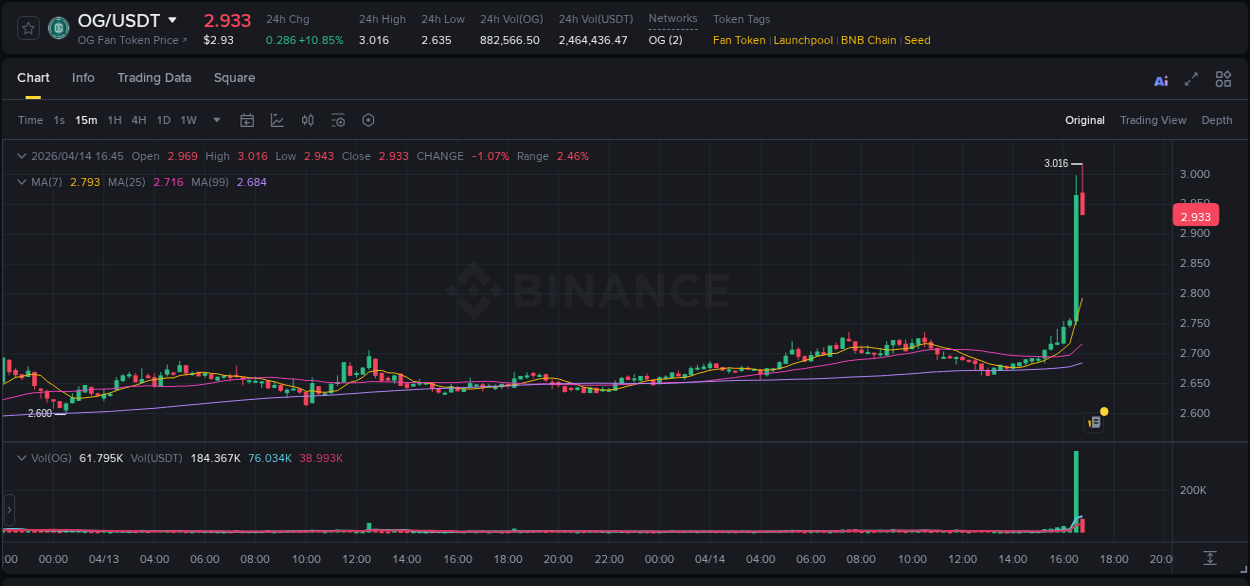Click the candlestick comparison icon
This screenshot has width=1250, height=586.
[x=307, y=119]
